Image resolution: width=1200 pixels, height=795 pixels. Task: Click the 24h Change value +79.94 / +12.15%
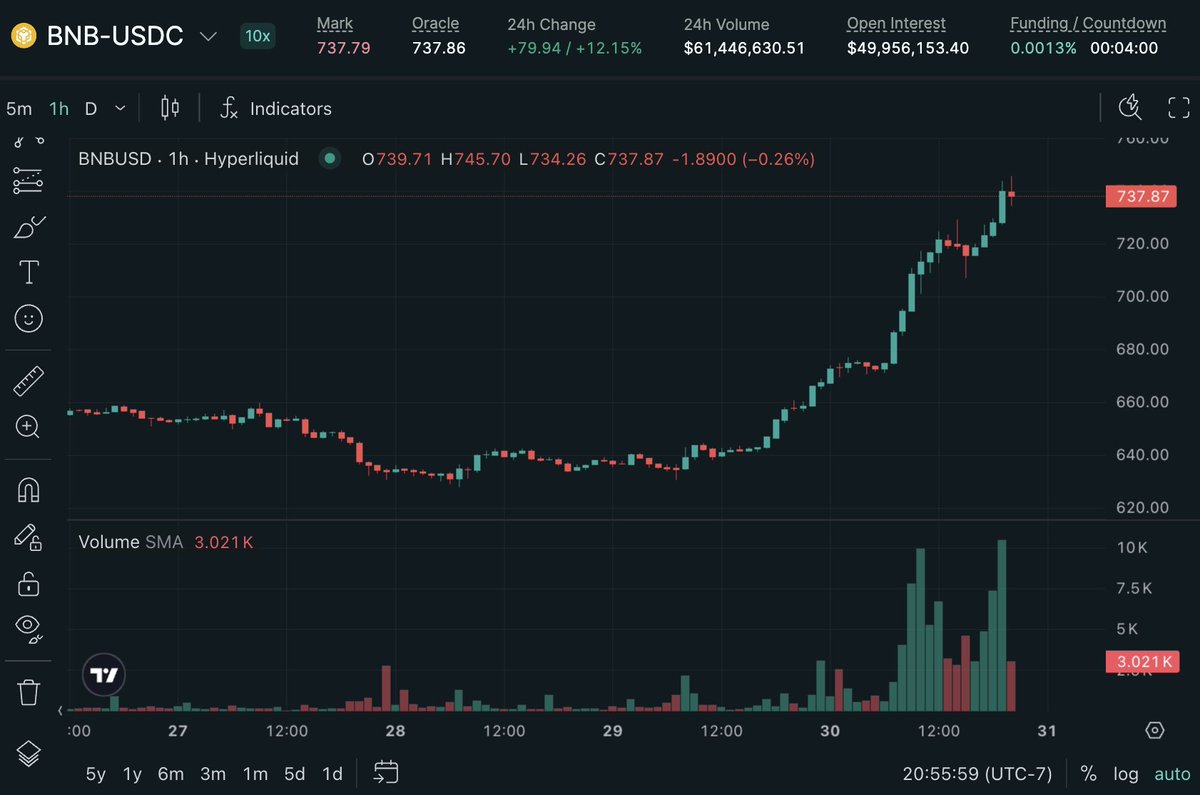pos(576,48)
